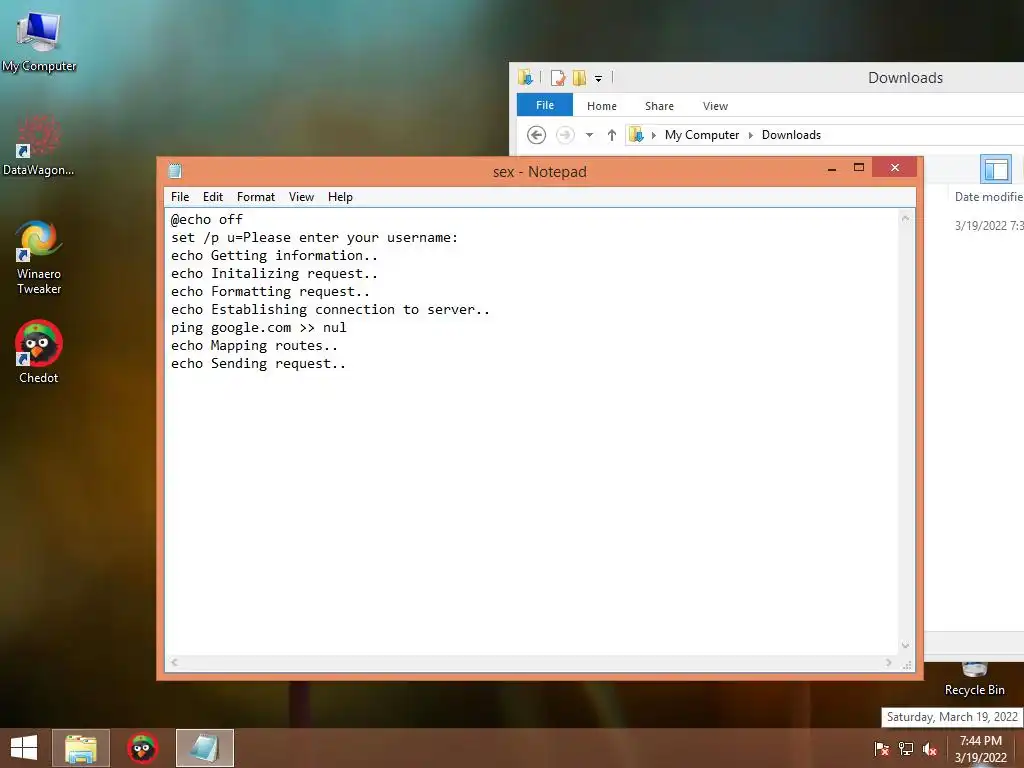1024x768 pixels.
Task: Click the 'echo Sending request..' line
Action: (x=259, y=364)
